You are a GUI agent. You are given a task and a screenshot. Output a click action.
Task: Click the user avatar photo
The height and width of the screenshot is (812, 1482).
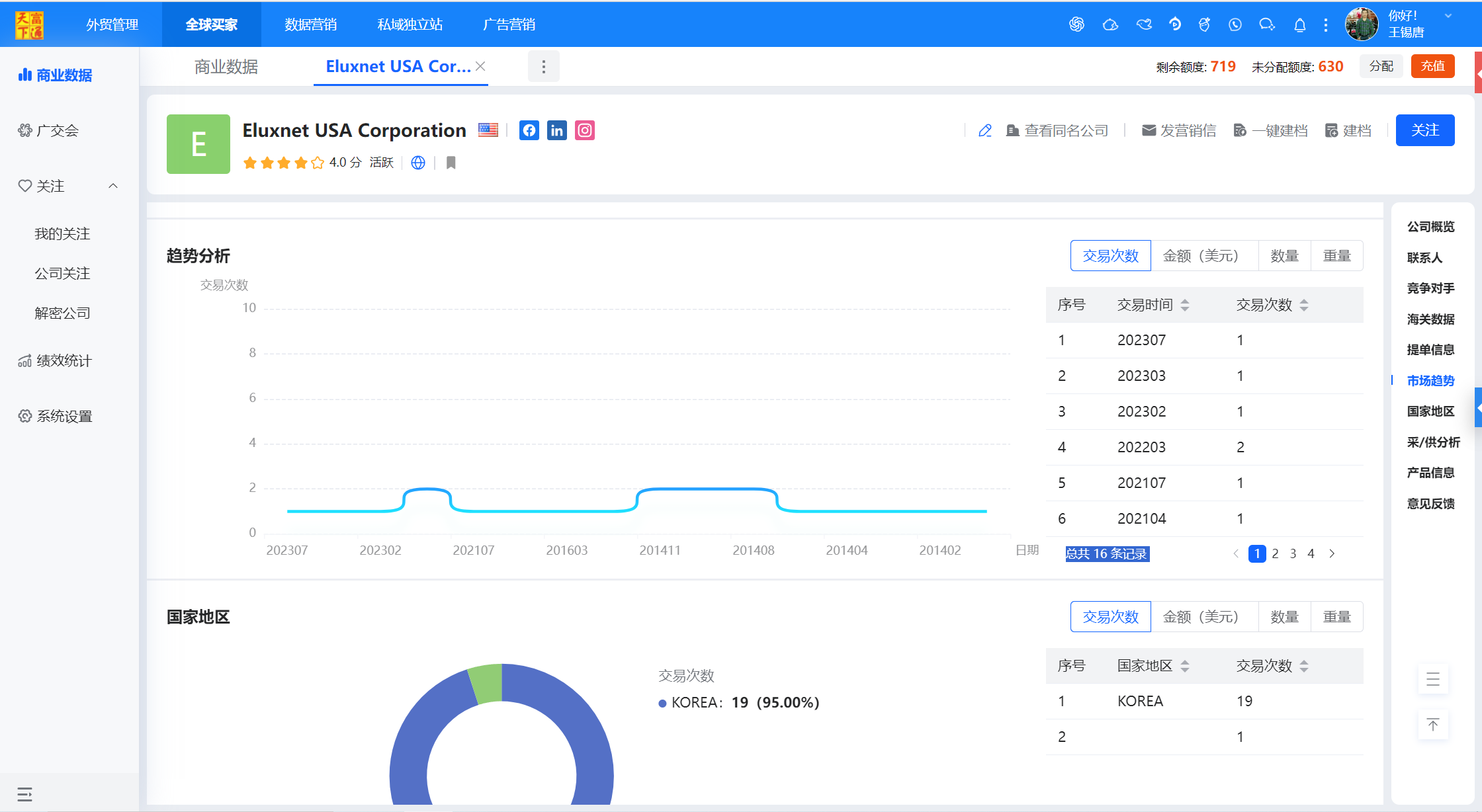(1362, 24)
